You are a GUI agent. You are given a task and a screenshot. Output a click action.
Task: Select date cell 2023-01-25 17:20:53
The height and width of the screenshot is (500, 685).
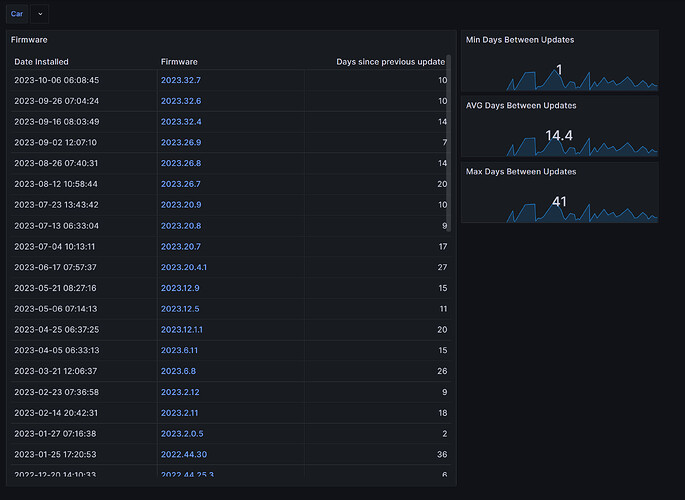(55, 455)
